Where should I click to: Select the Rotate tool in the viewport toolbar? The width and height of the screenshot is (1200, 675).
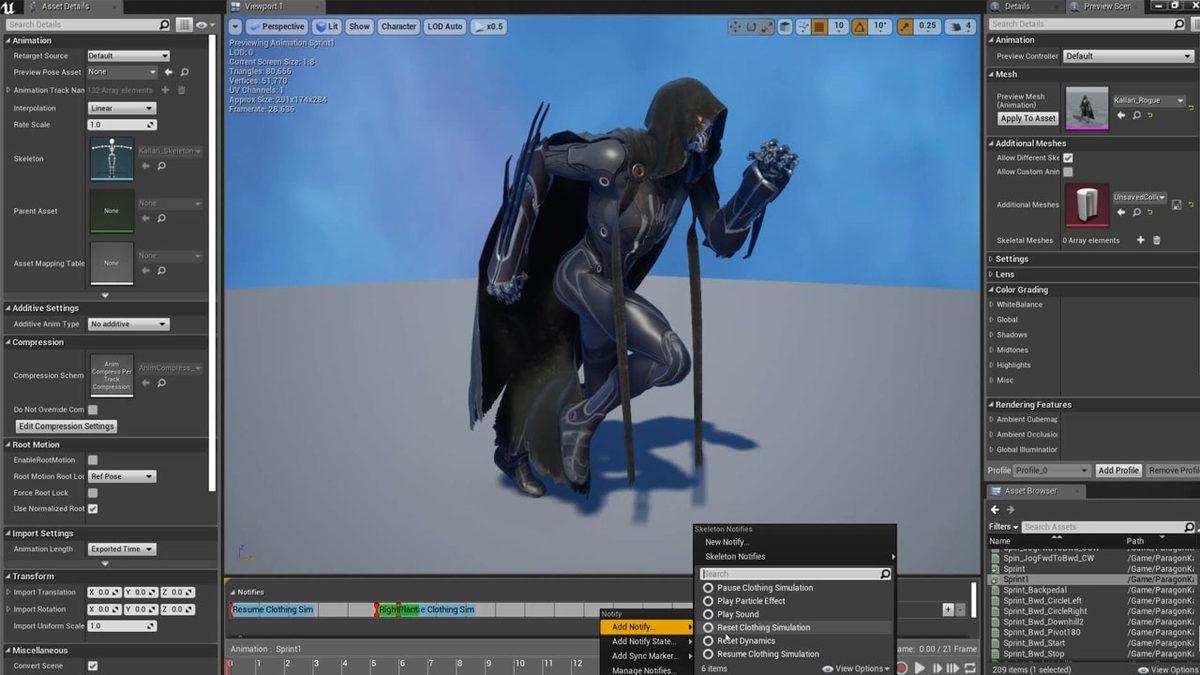click(749, 27)
